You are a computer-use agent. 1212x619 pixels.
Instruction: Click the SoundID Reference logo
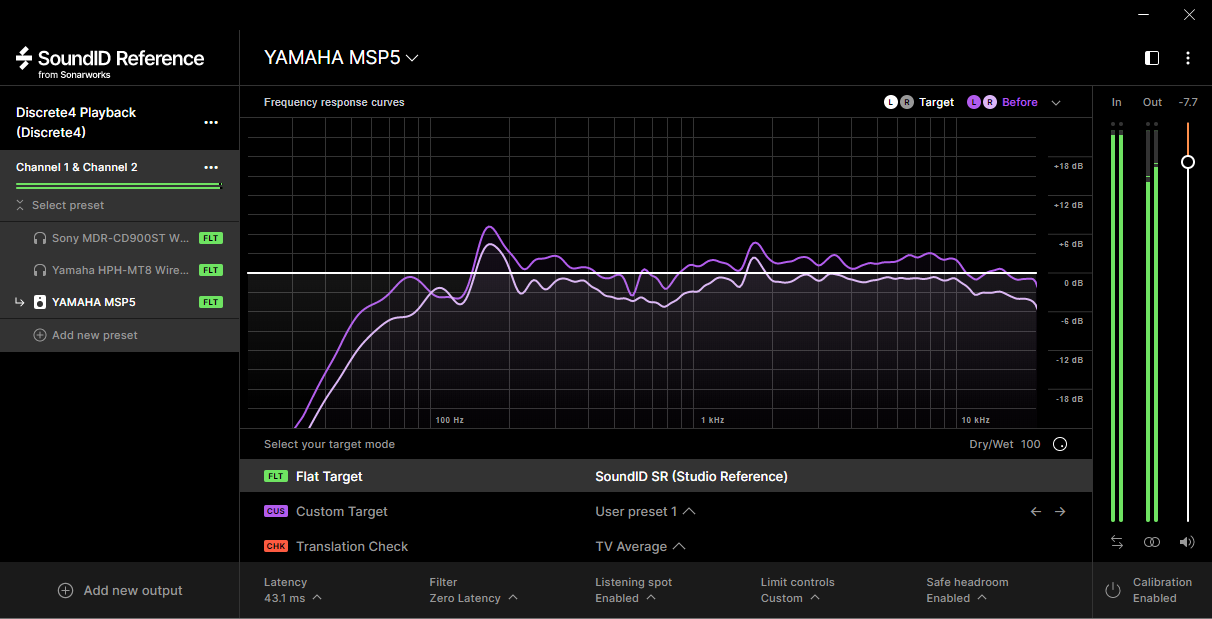click(110, 60)
